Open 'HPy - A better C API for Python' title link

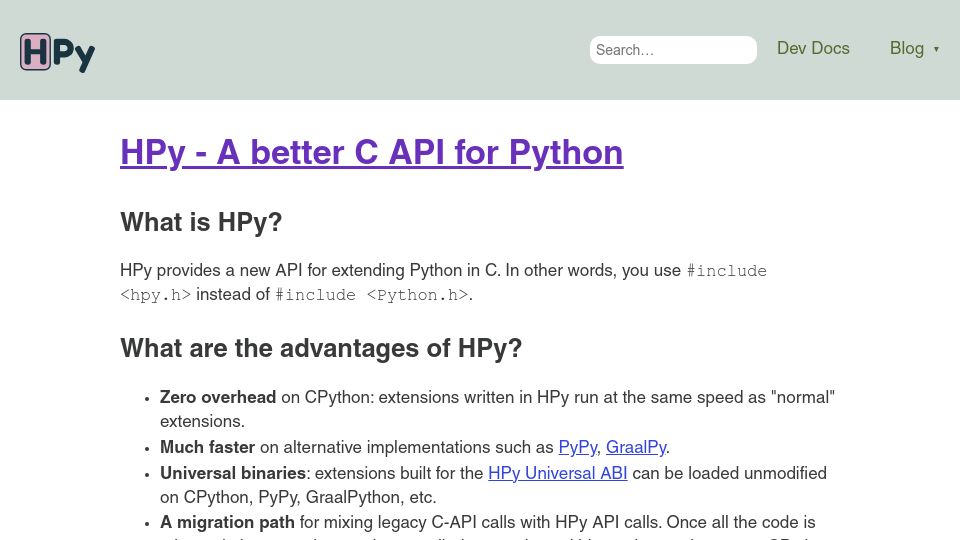coord(372,152)
